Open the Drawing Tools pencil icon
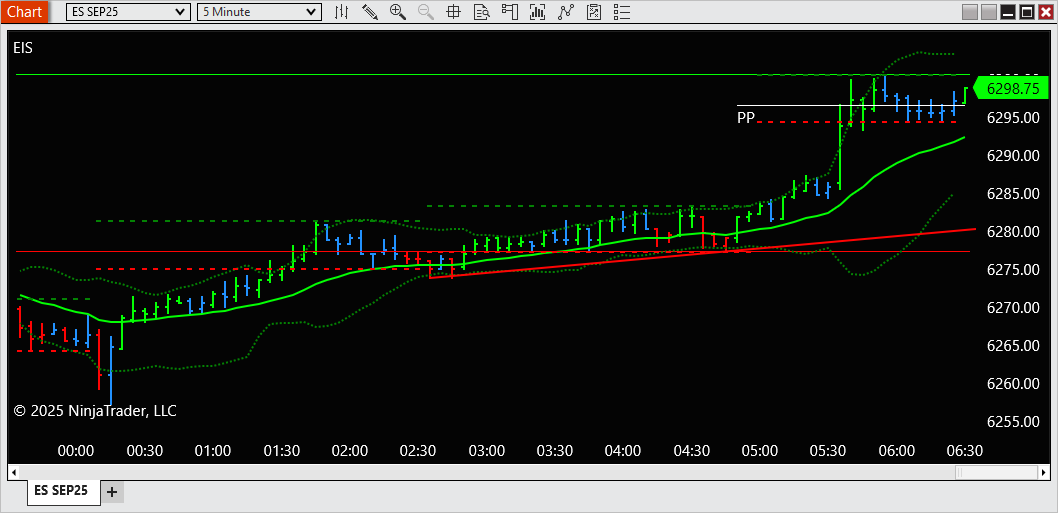This screenshot has width=1058, height=513. point(370,11)
